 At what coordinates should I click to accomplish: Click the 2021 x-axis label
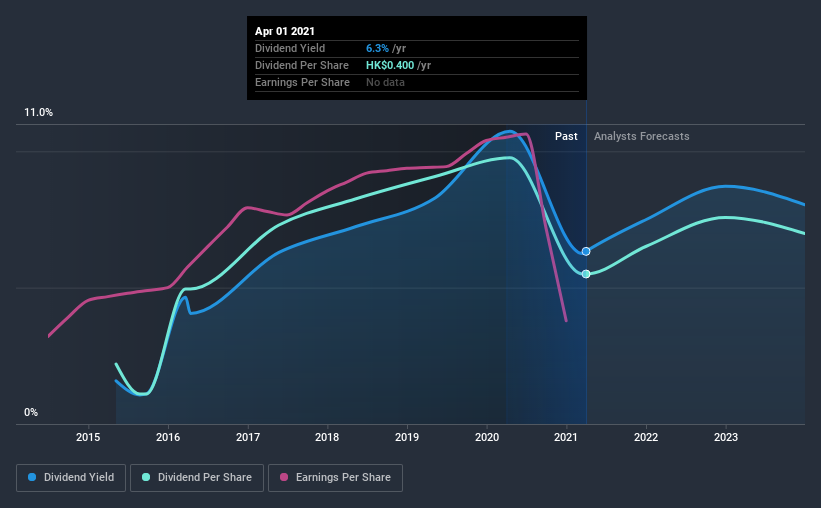click(x=566, y=437)
